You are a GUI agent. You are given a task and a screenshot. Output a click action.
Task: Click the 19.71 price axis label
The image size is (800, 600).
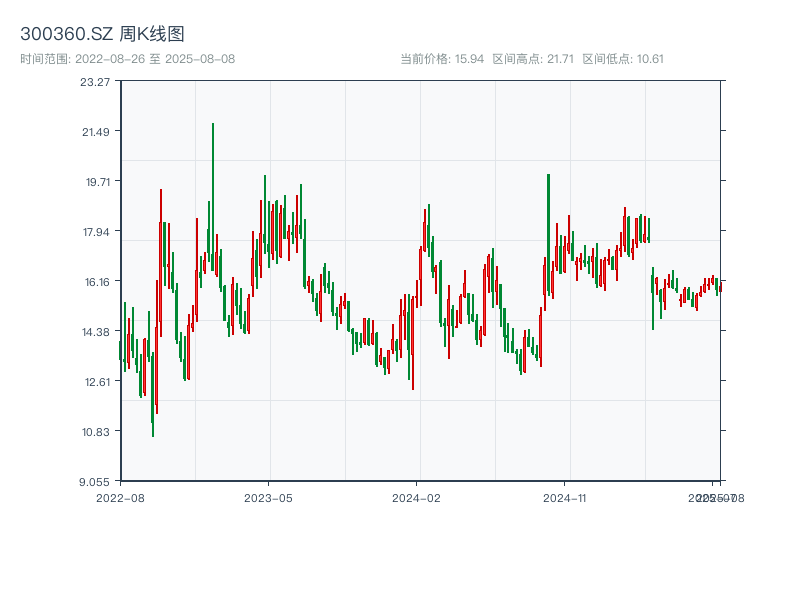(x=96, y=182)
